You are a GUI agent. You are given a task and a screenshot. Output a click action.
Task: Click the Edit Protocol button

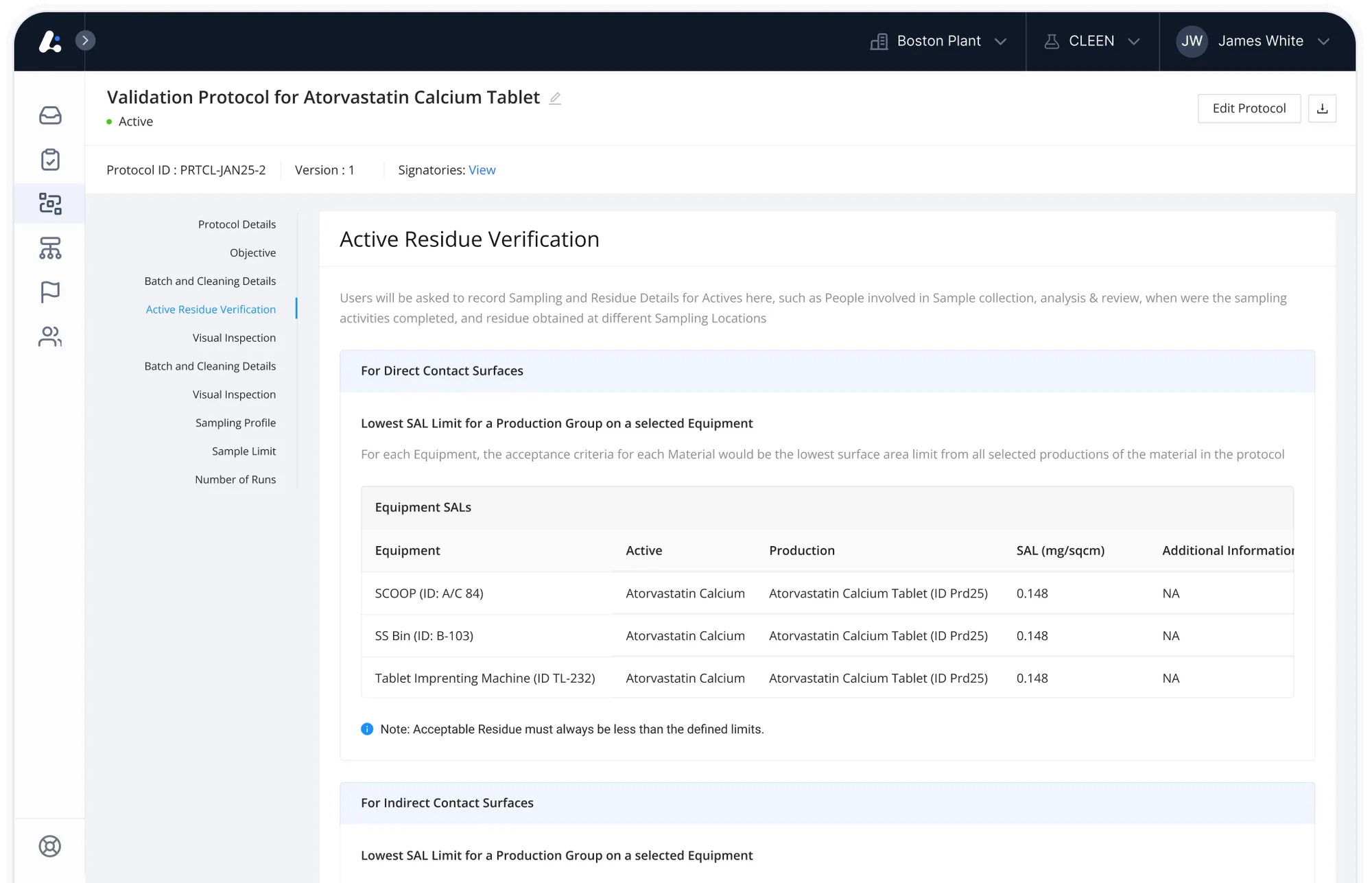tap(1249, 108)
